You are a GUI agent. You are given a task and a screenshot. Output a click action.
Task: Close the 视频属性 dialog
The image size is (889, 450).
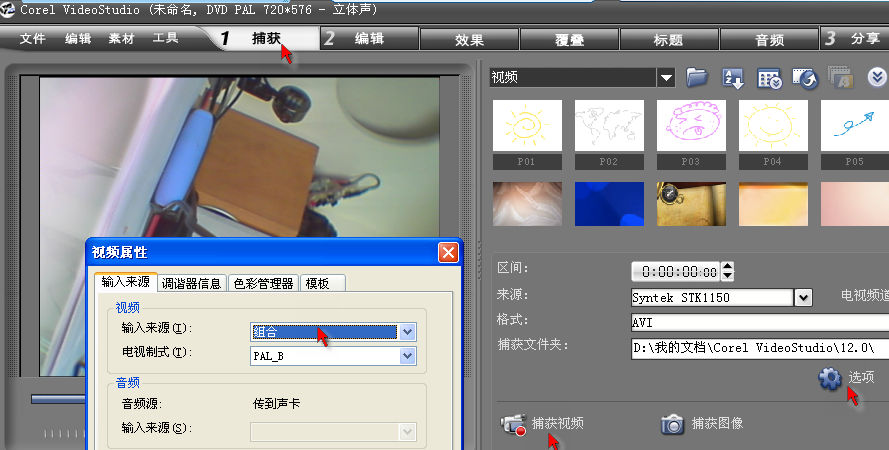[x=448, y=253]
